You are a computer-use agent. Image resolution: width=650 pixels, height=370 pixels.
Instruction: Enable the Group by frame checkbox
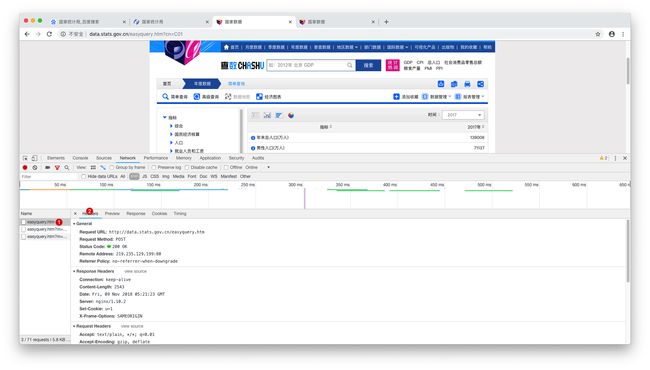coord(112,167)
